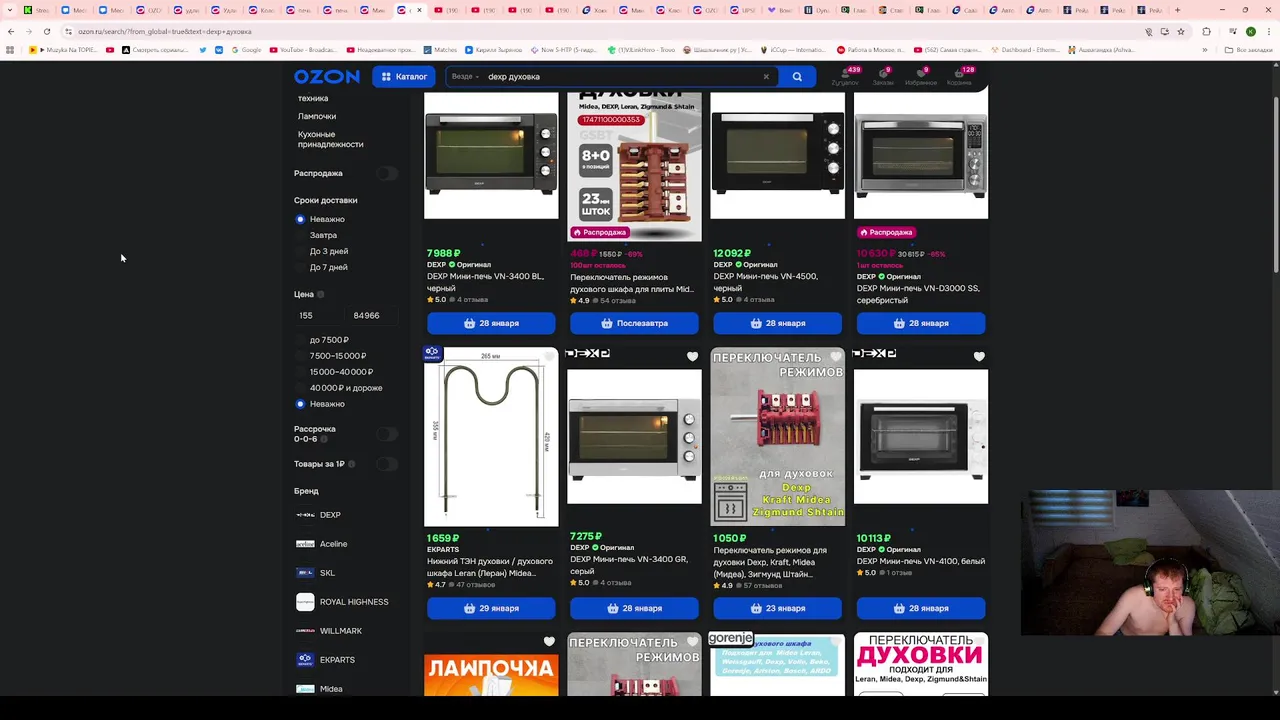1280x720 pixels.
Task: Toggle the Рассрочка 0-0-6 switch
Action: [387, 434]
